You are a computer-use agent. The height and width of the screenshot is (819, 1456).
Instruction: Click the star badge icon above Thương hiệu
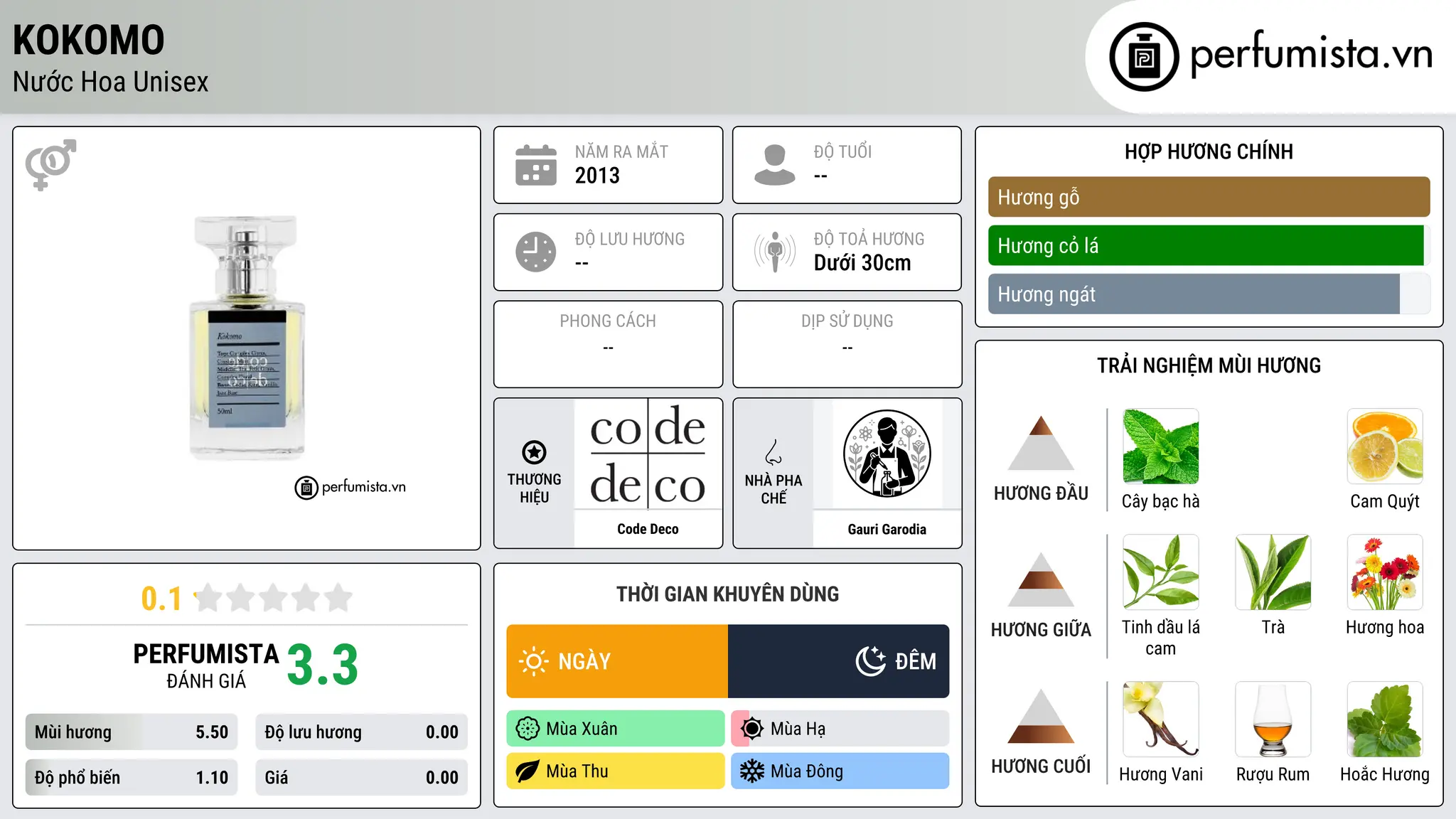[534, 452]
